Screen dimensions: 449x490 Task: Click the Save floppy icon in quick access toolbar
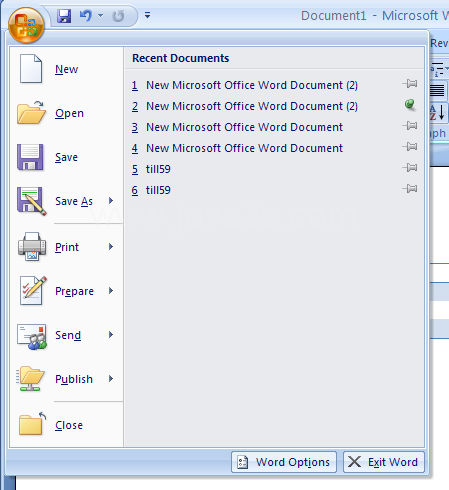point(64,16)
